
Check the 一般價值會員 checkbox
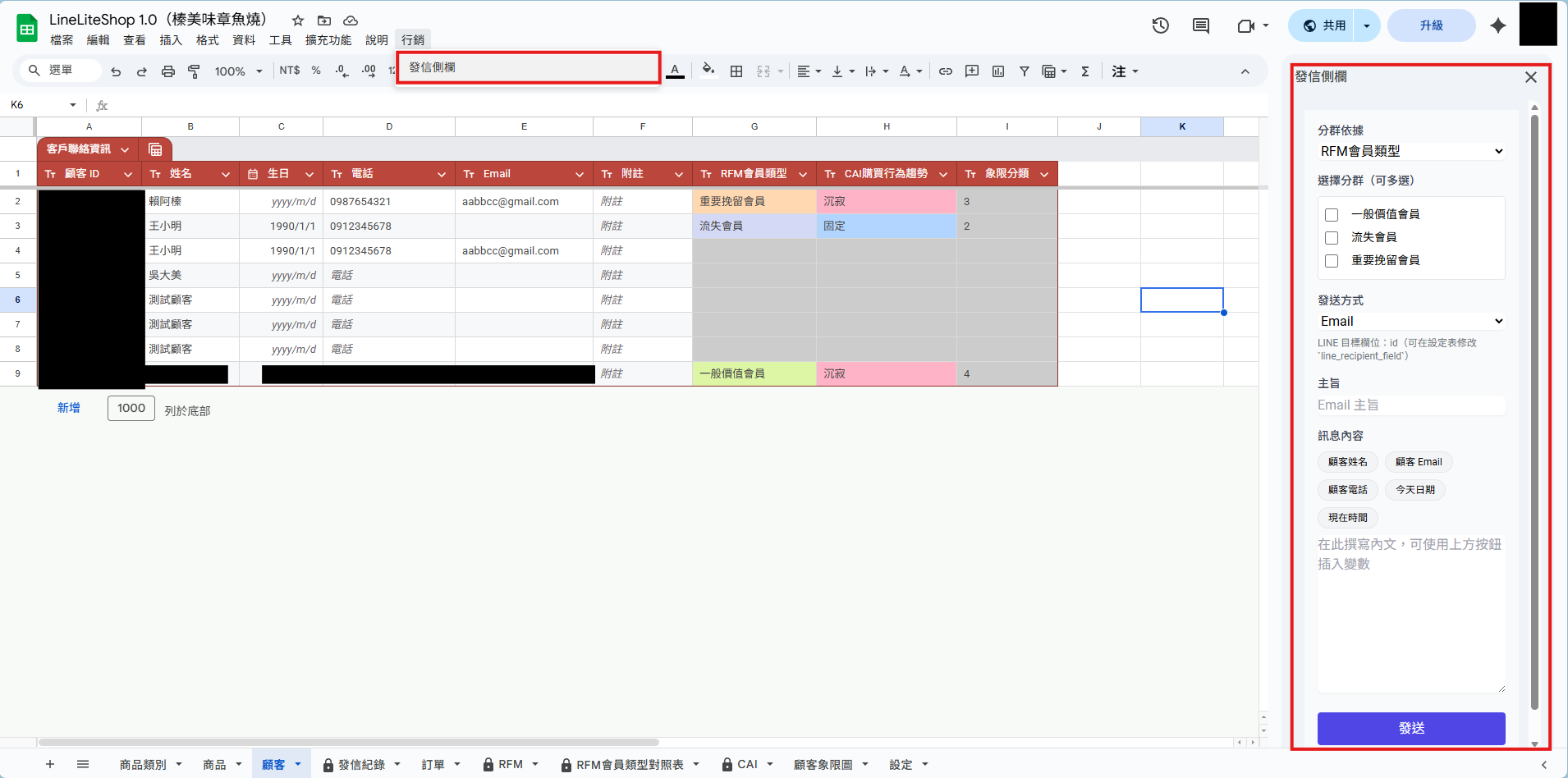tap(1332, 215)
